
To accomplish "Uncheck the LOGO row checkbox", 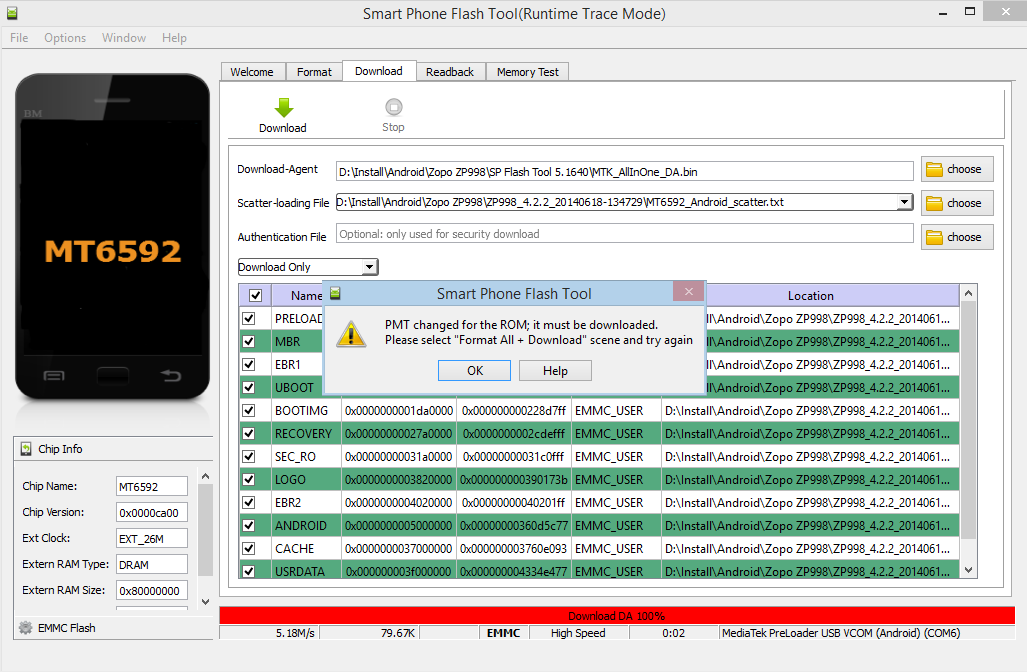I will click(x=249, y=479).
